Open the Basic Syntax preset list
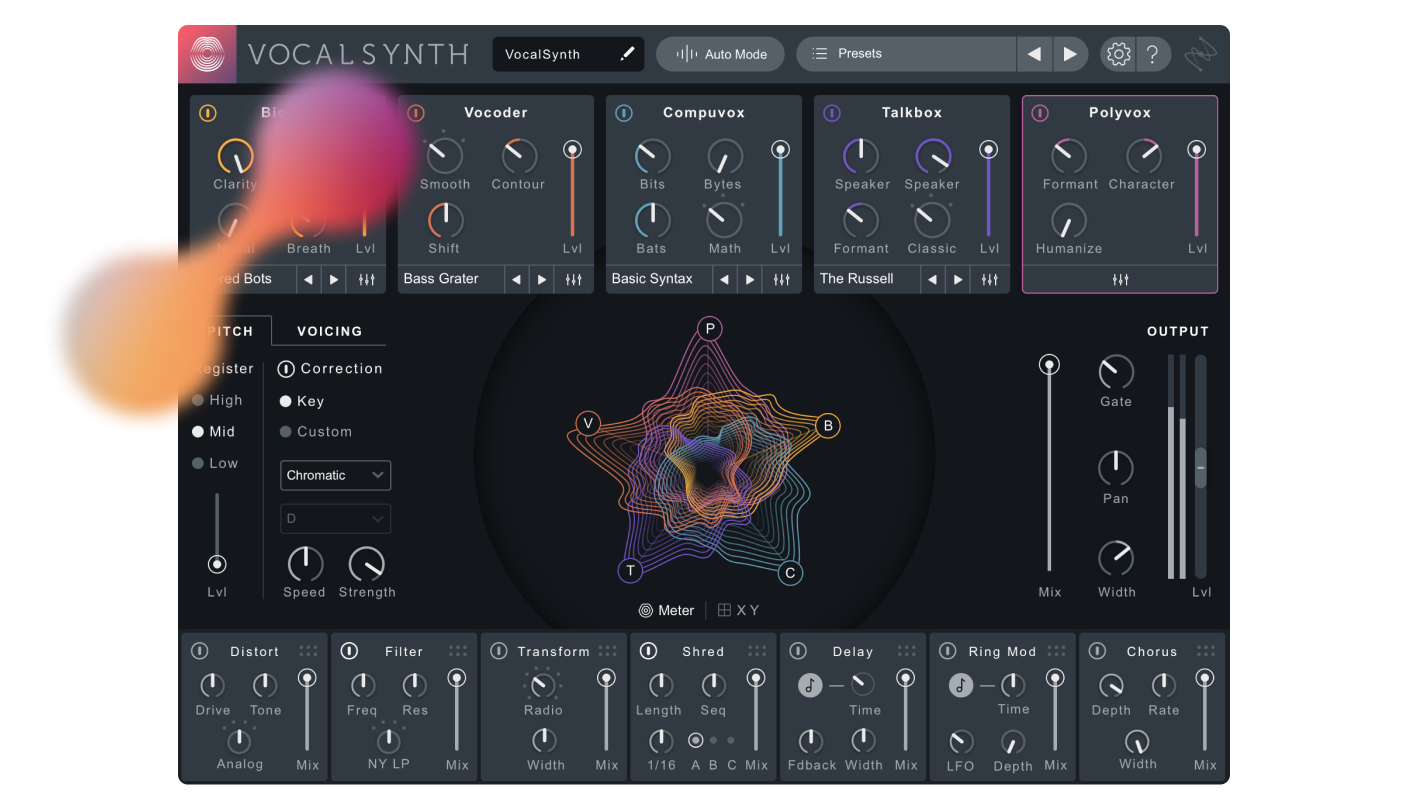This screenshot has height=810, width=1408. click(659, 279)
